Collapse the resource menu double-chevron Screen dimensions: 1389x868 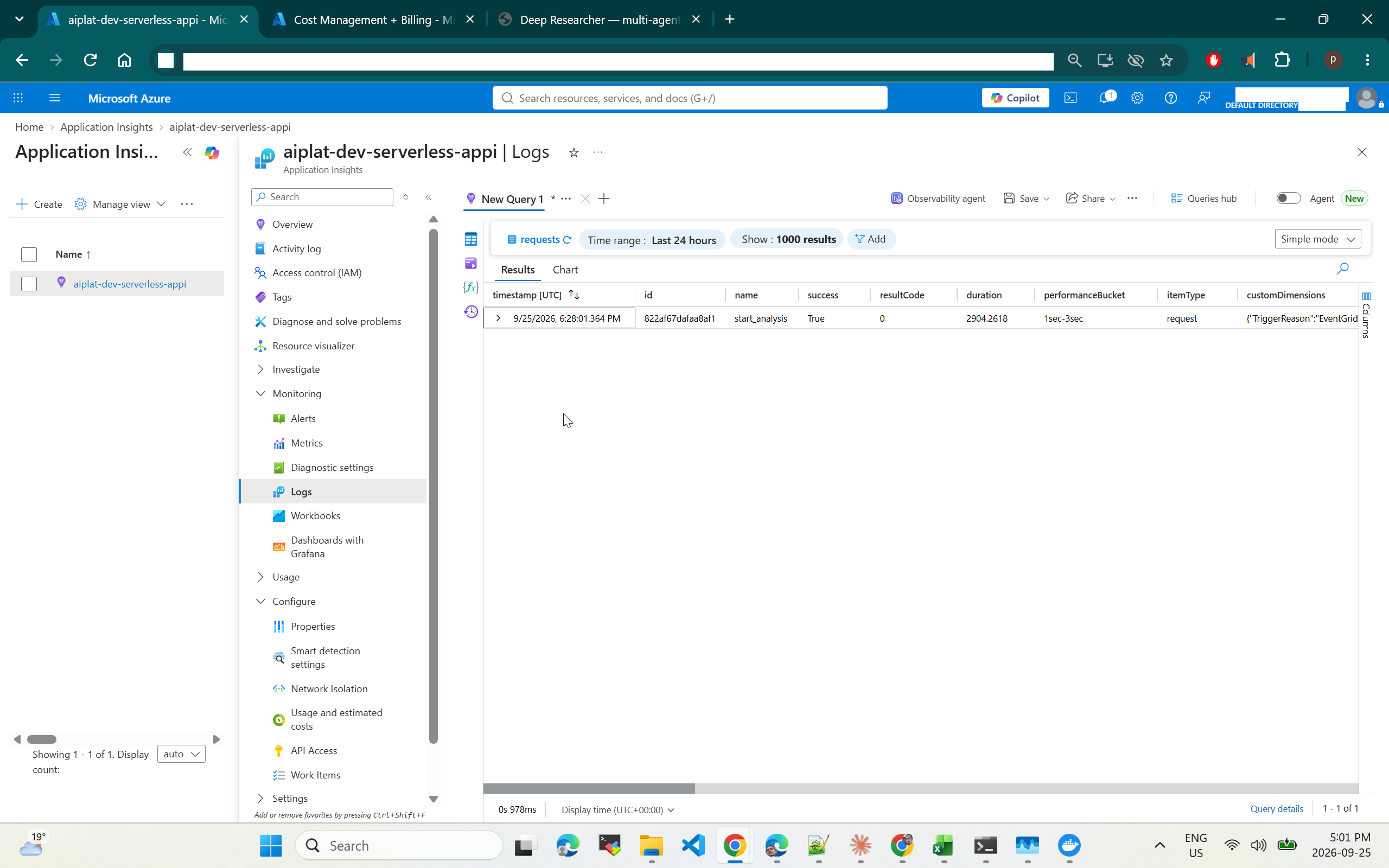tap(428, 197)
